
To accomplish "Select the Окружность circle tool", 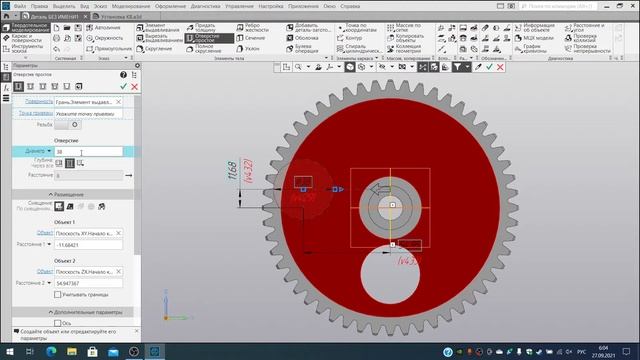I will pos(104,38).
